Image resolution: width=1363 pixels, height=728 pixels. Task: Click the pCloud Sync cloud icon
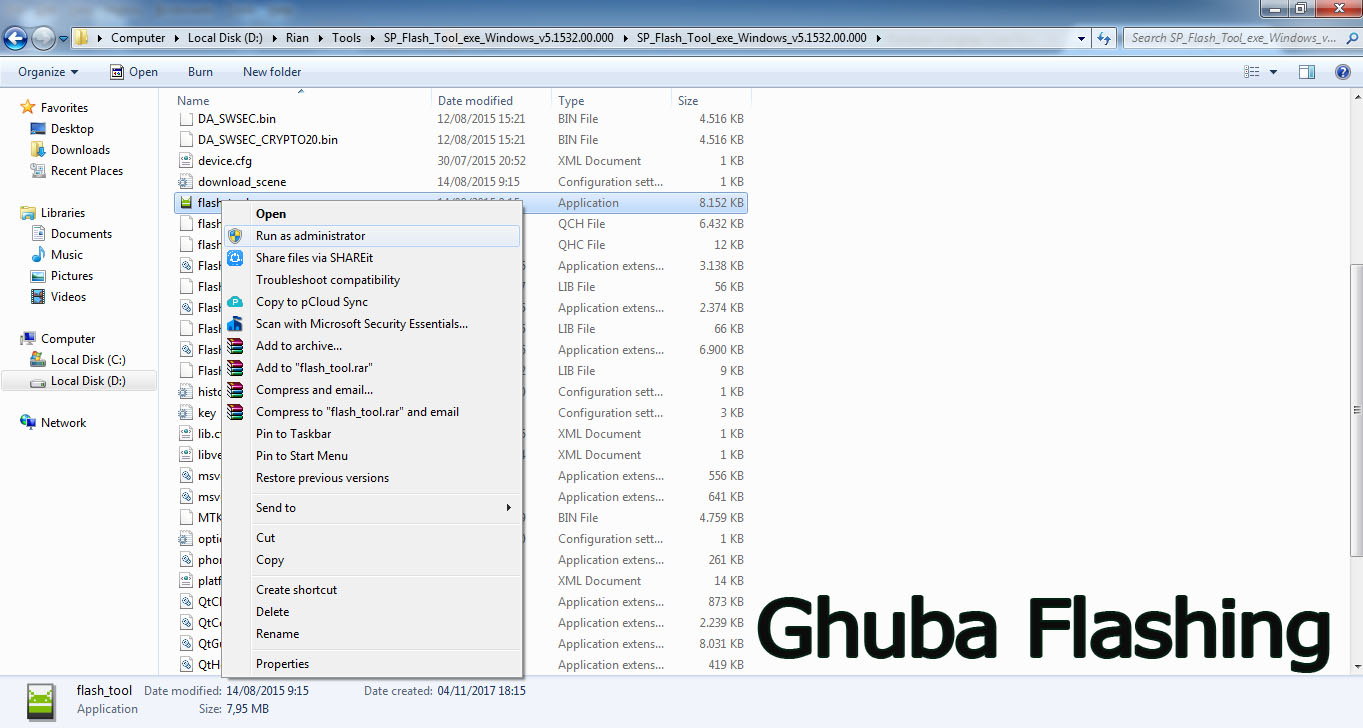tap(235, 301)
